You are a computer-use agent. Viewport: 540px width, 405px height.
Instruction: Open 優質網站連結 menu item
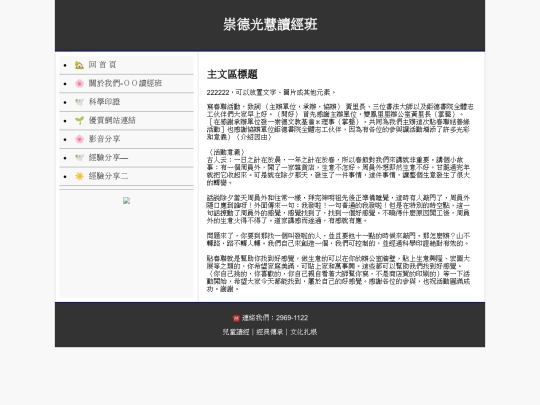point(112,121)
